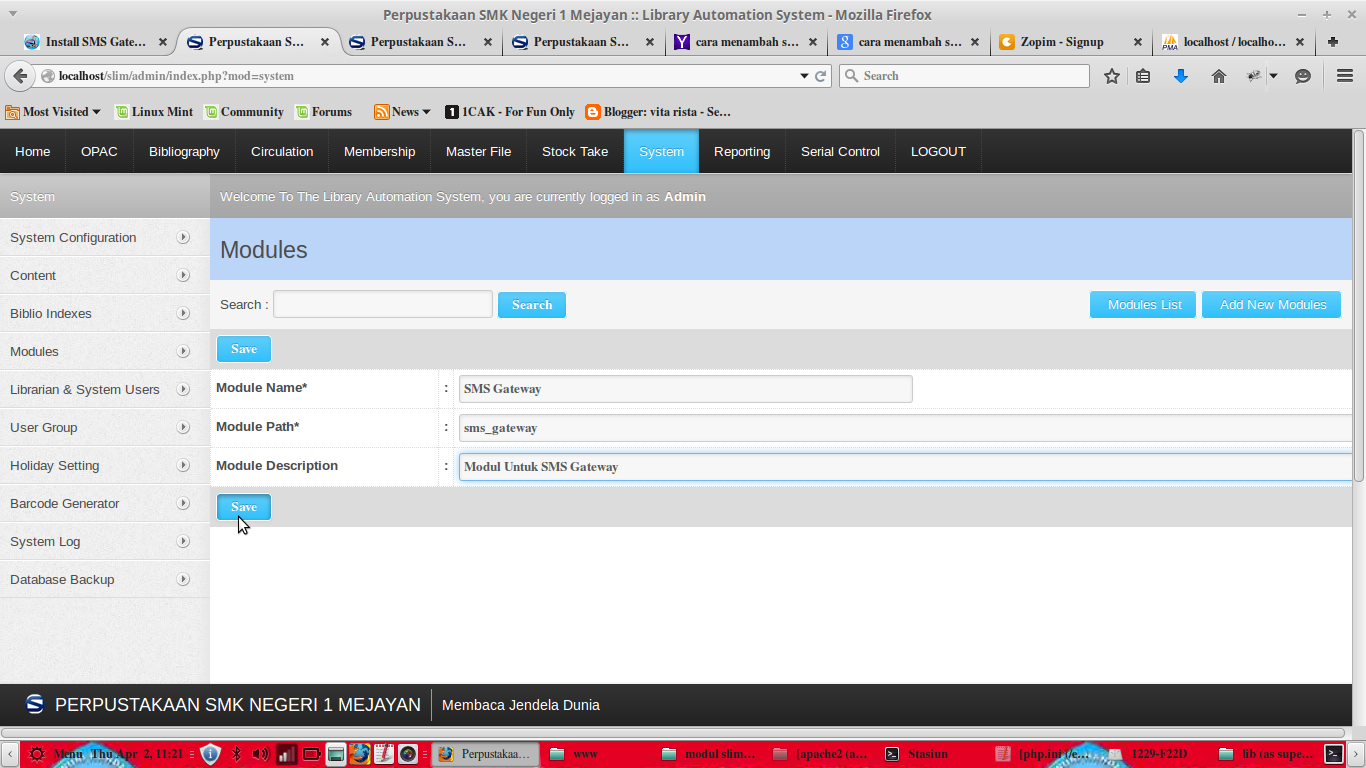
Task: Open 1CAK - For Fun Only bookmark
Action: pyautogui.click(x=510, y=112)
